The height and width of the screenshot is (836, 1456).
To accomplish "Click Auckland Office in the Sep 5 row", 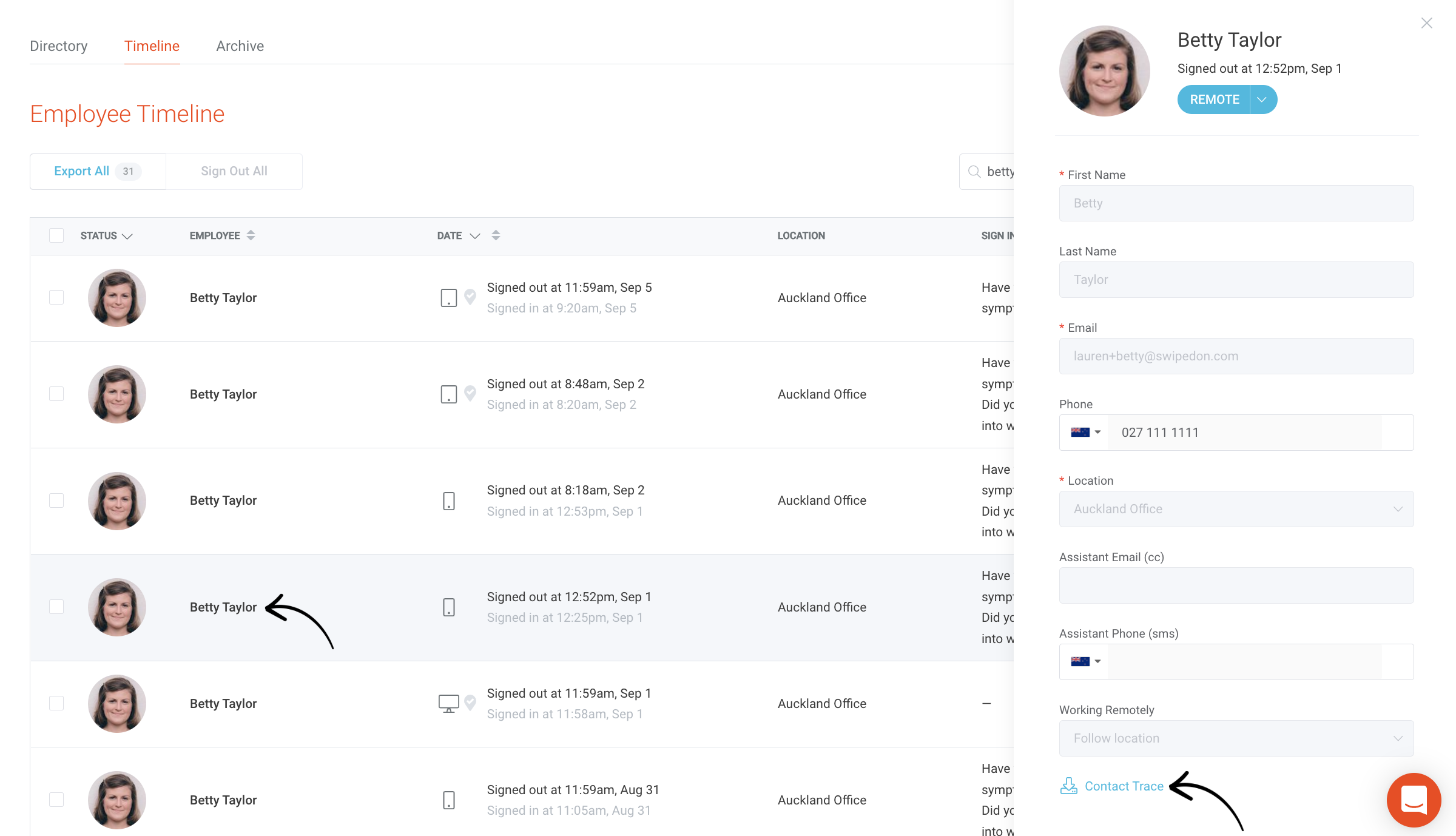I will coord(822,298).
